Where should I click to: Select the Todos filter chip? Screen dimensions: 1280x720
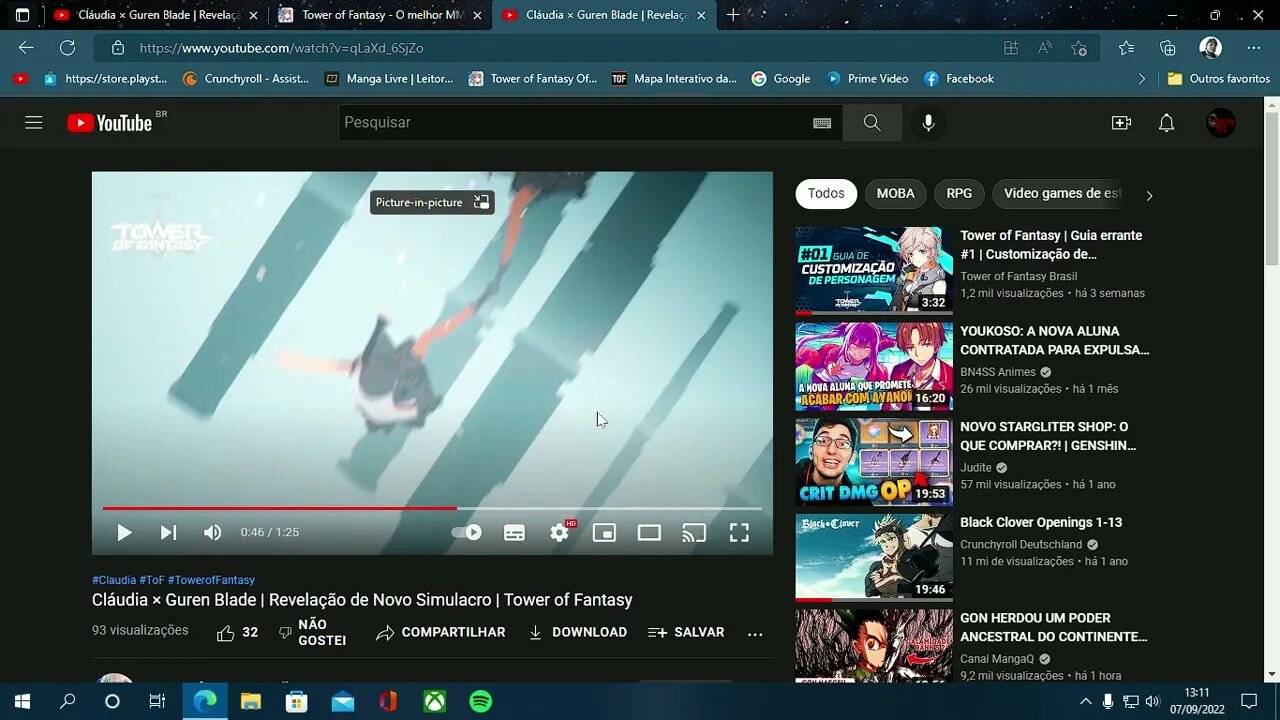[826, 194]
